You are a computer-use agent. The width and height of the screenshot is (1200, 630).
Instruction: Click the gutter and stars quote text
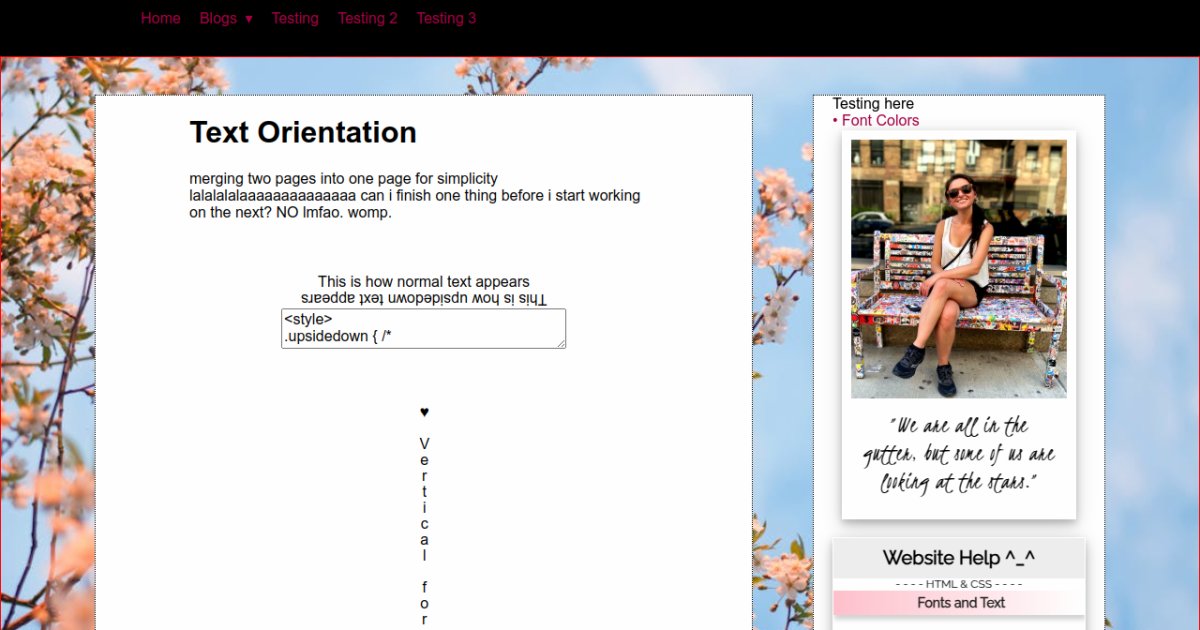click(x=958, y=454)
